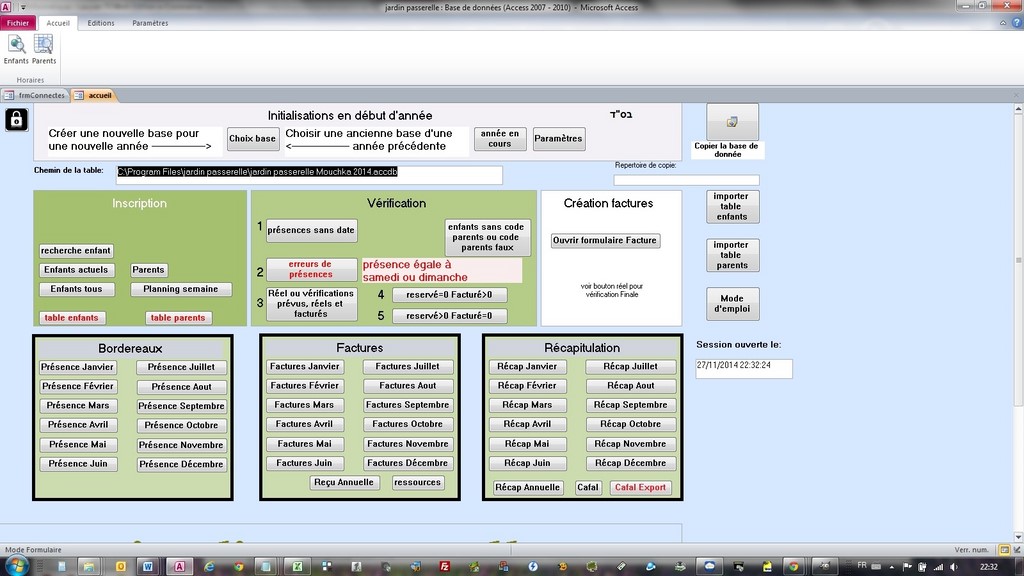Image resolution: width=1024 pixels, height=576 pixels.
Task: Click the Chemin de la table path field
Action: (x=308, y=174)
